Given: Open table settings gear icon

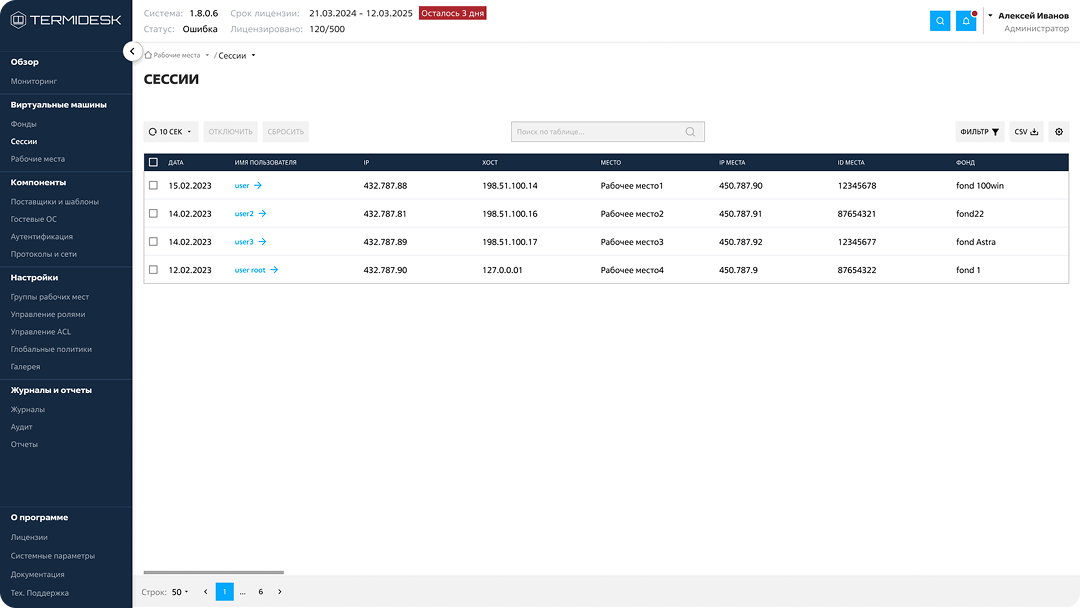Looking at the screenshot, I should pyautogui.click(x=1059, y=132).
